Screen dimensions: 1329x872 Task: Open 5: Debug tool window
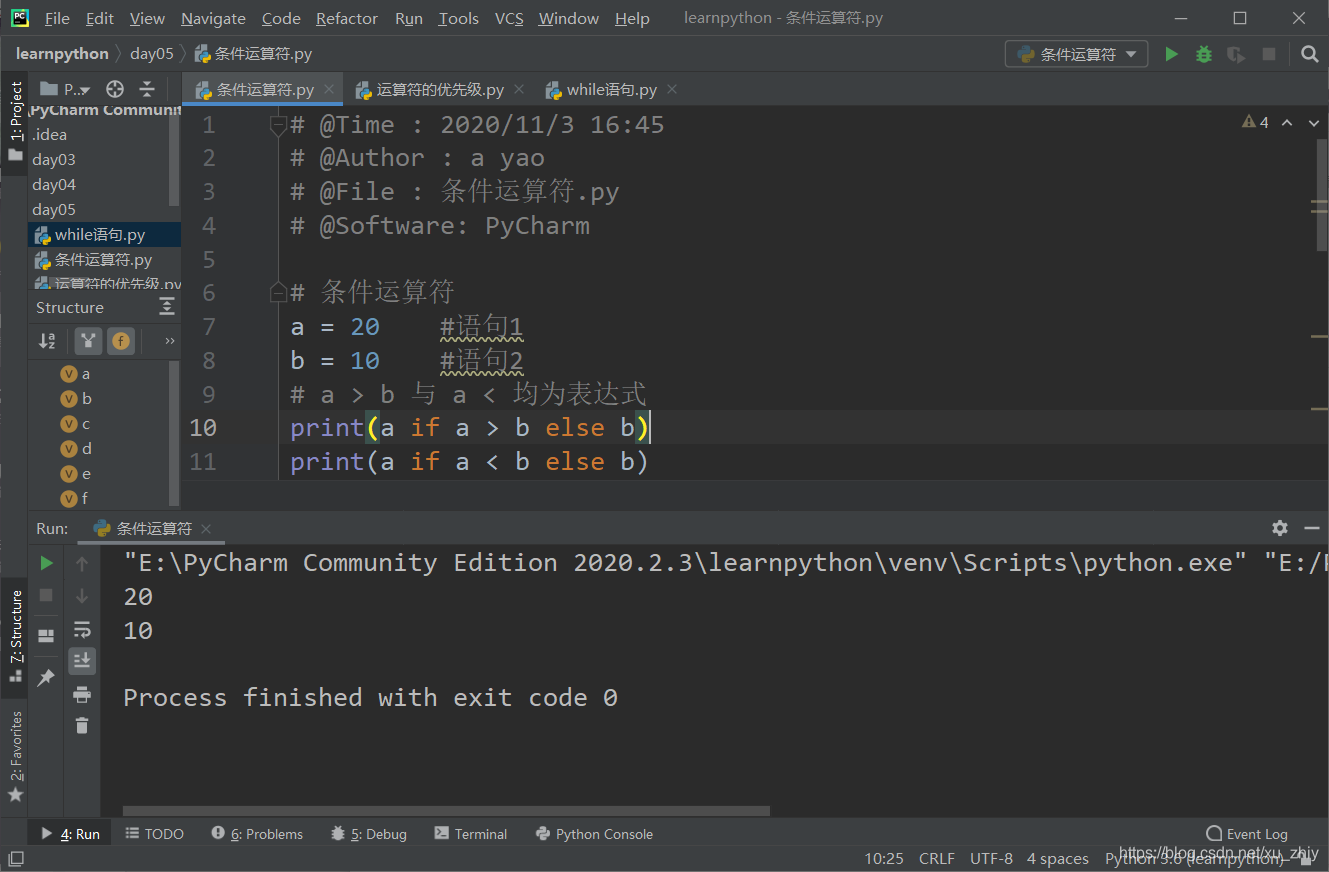tap(369, 833)
